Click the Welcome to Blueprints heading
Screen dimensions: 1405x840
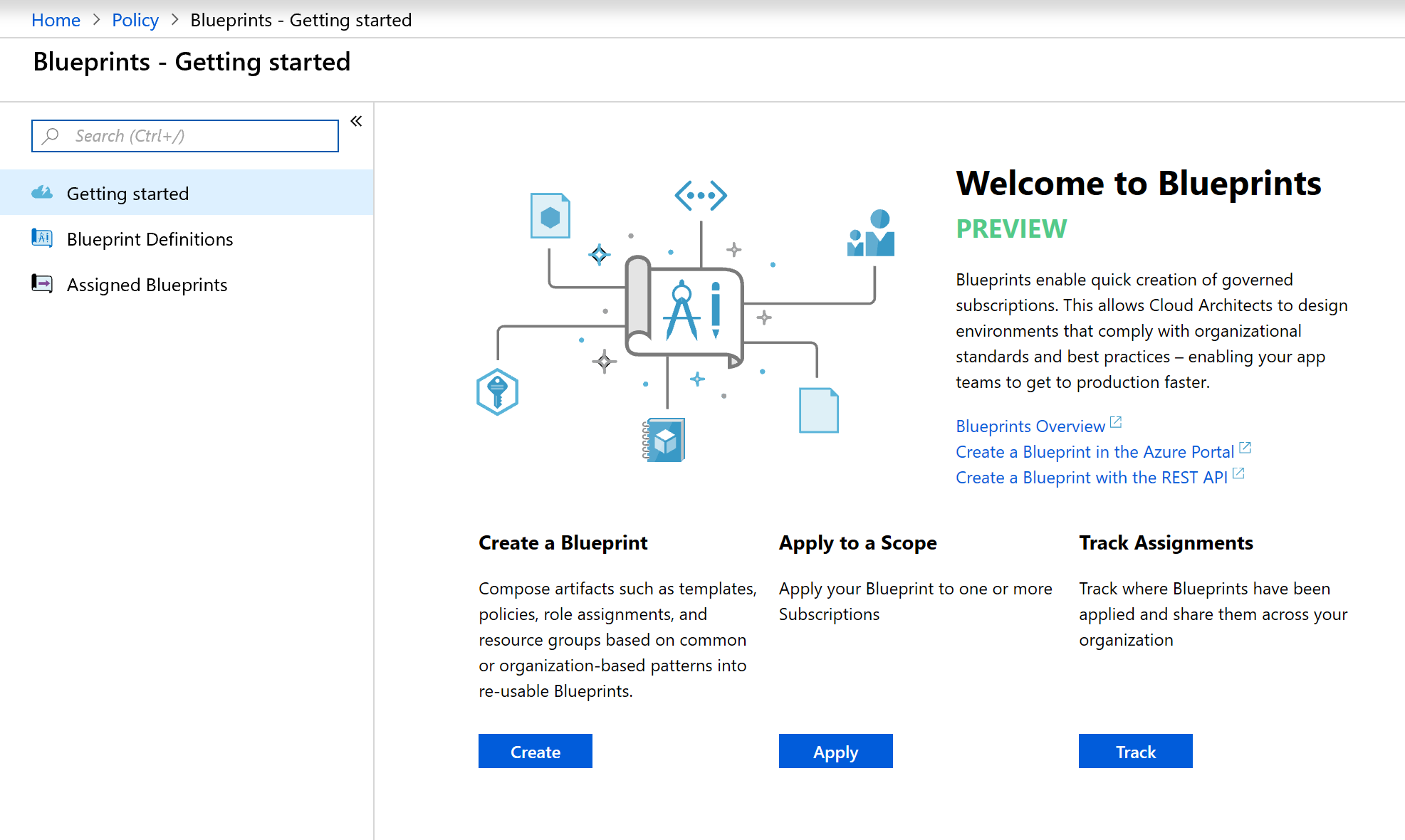[x=1139, y=183]
